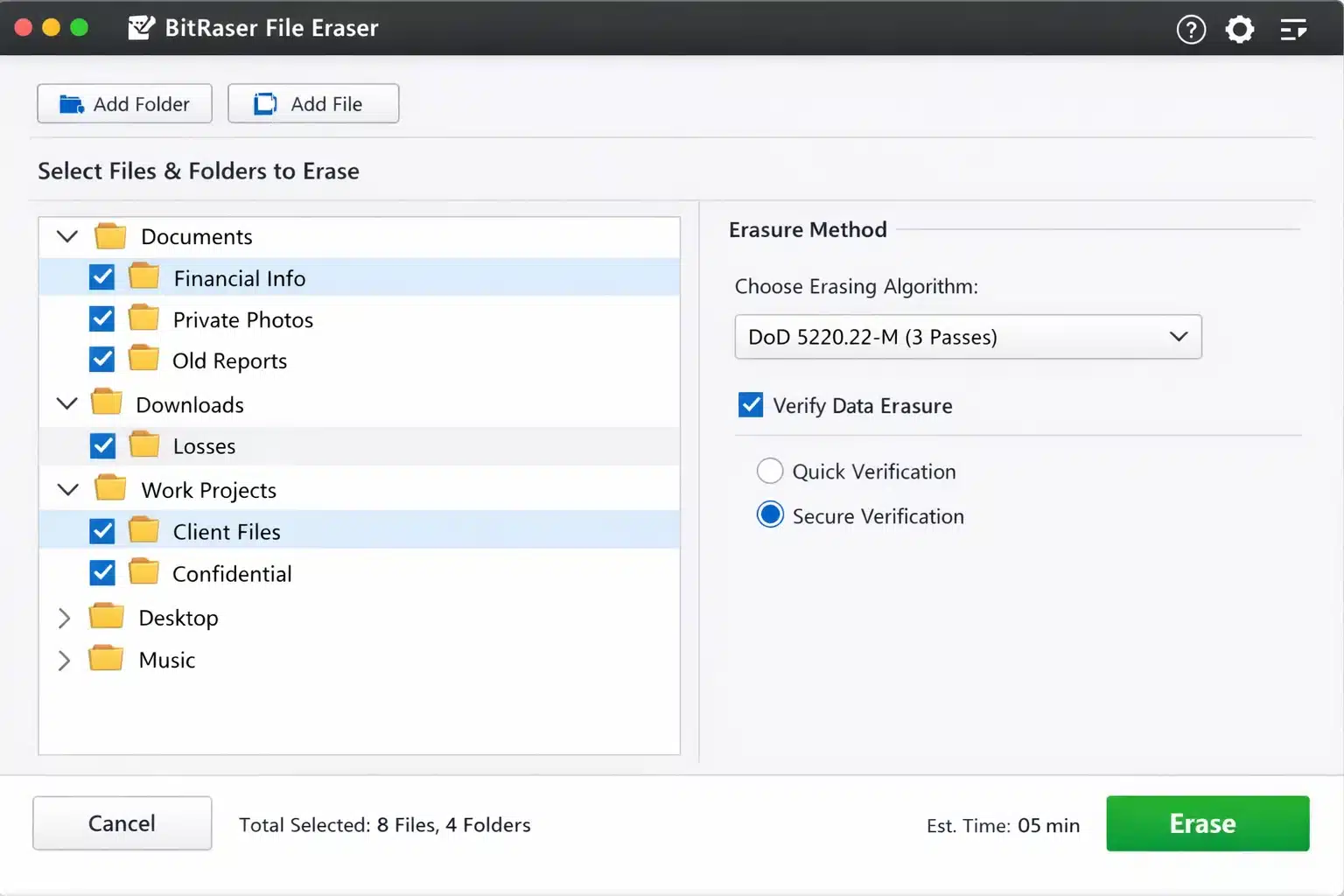Disable Verify Data Erasure
Viewport: 1344px width, 896px height.
click(x=751, y=404)
